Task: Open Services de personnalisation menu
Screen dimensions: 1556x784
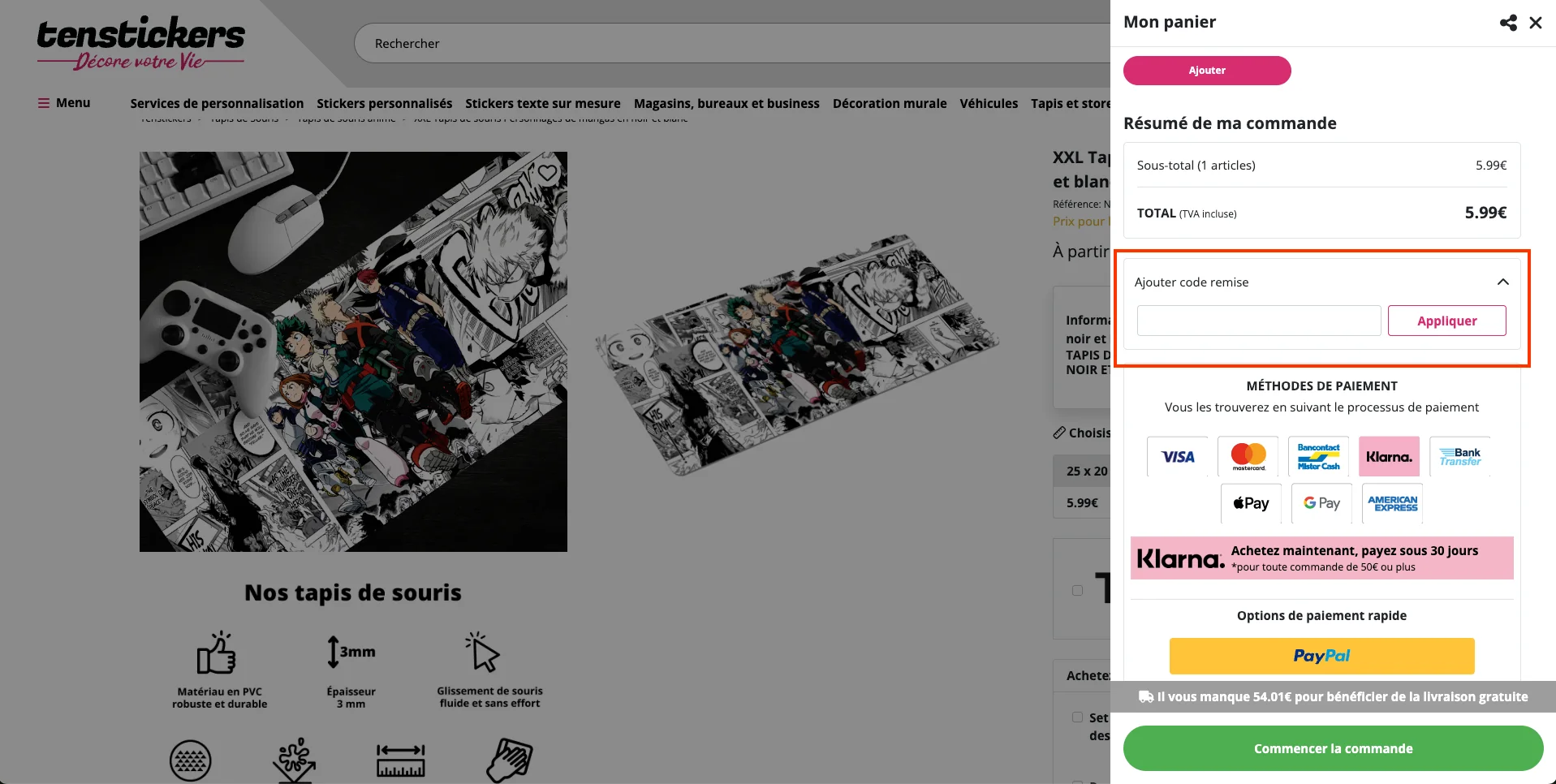Action: pos(217,104)
